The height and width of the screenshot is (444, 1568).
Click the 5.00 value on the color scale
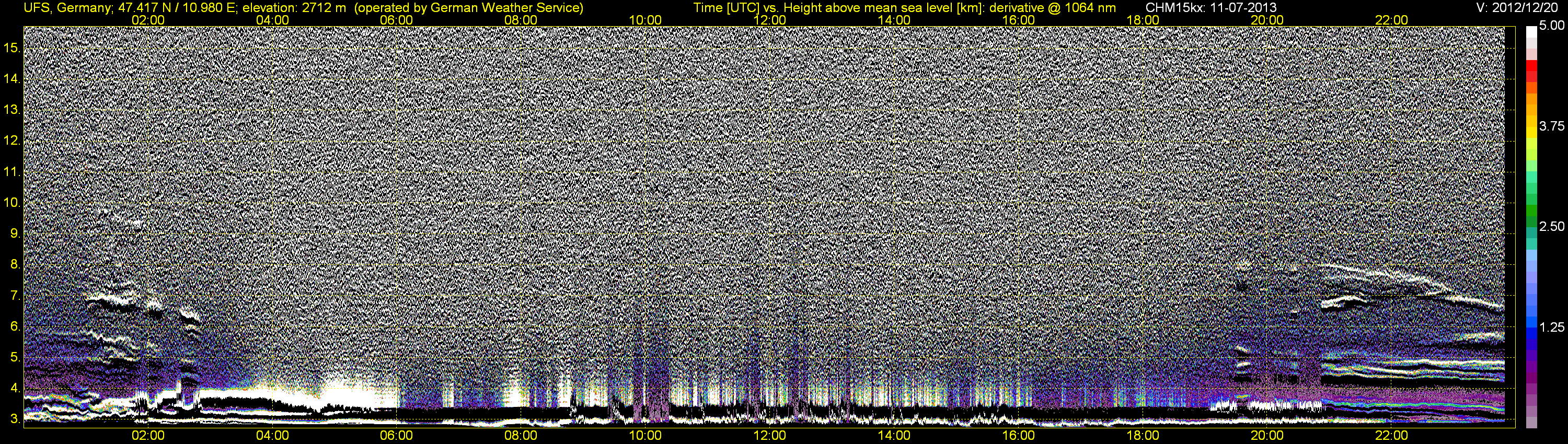point(1552,26)
